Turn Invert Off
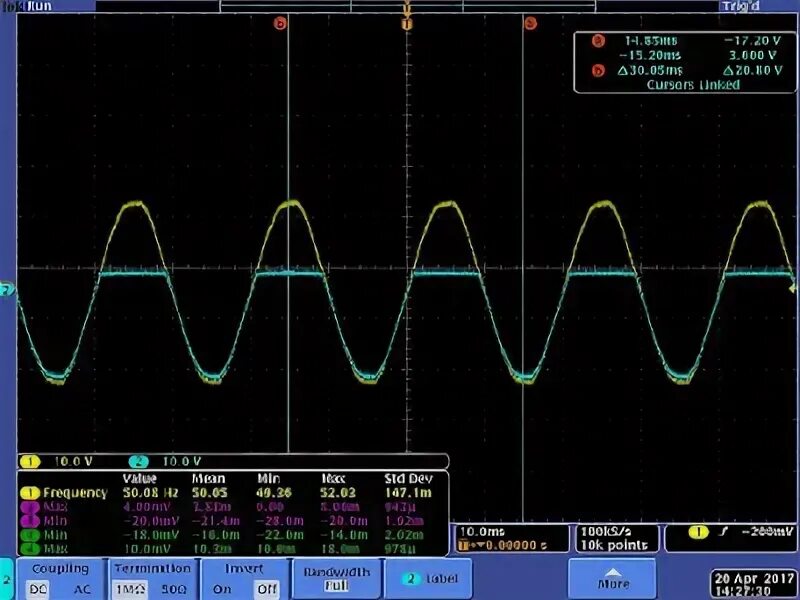Image resolution: width=800 pixels, height=600 pixels. [266, 589]
